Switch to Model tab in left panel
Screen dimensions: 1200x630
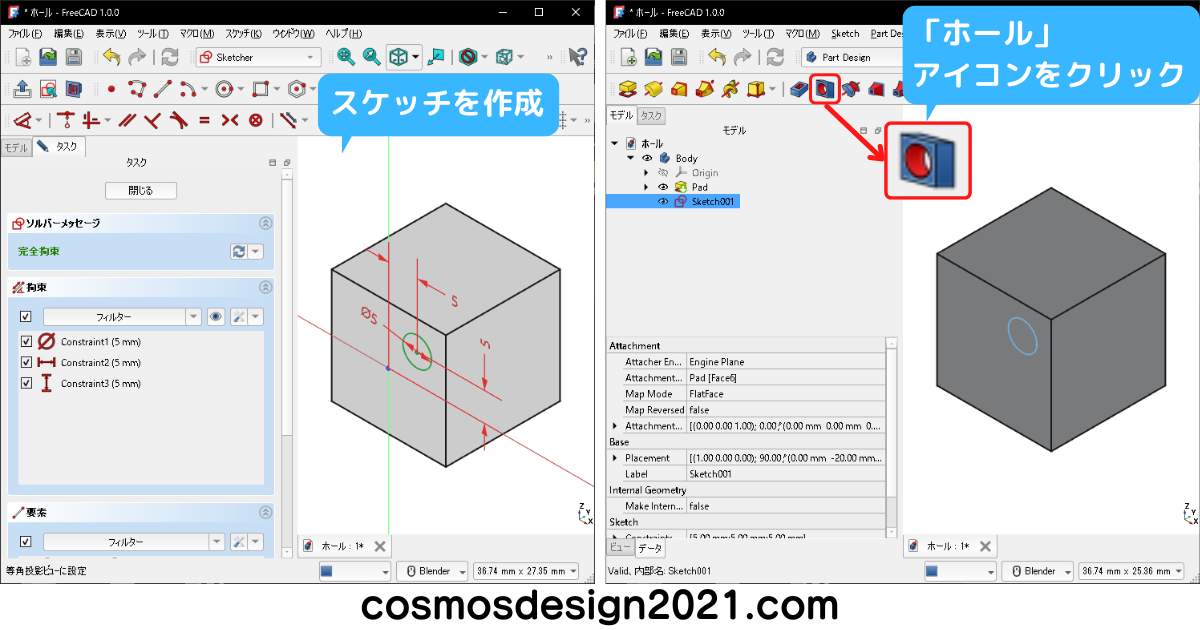pos(16,147)
